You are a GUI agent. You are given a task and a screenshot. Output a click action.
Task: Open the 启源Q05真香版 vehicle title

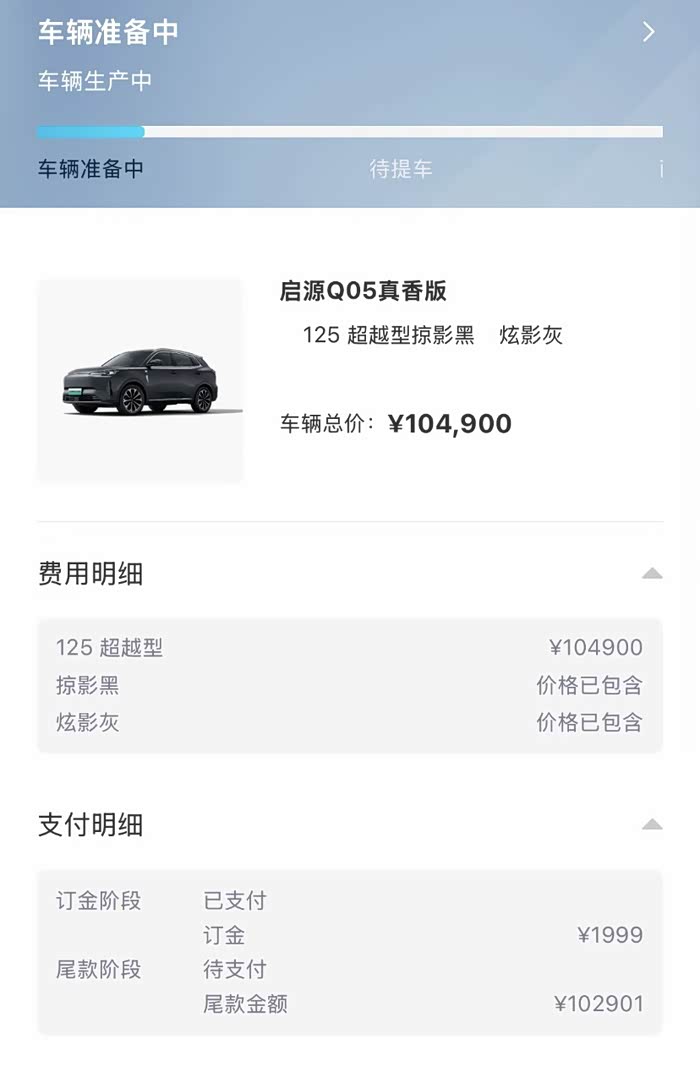[363, 291]
